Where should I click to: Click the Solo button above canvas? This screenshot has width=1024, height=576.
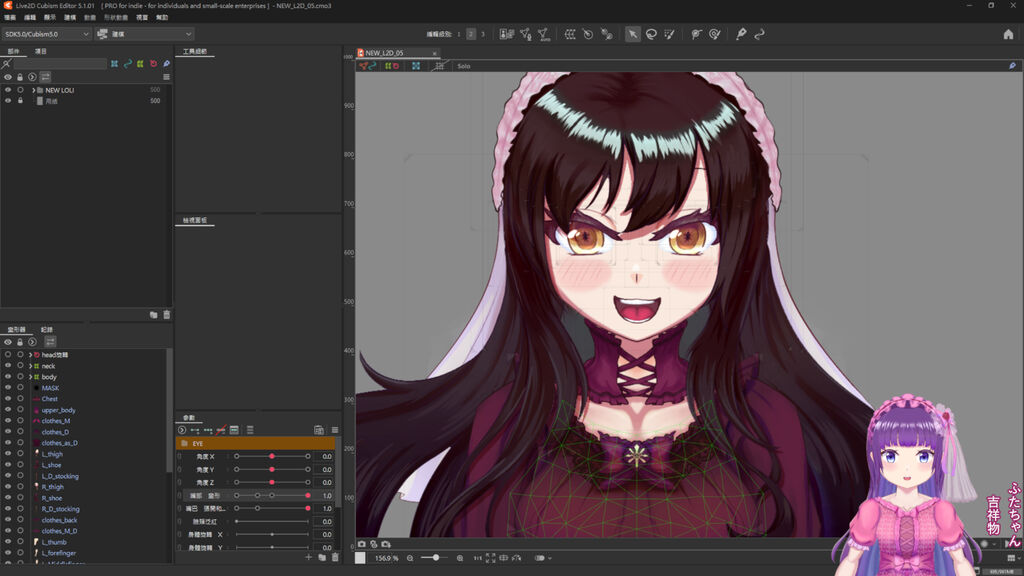pyautogui.click(x=464, y=66)
